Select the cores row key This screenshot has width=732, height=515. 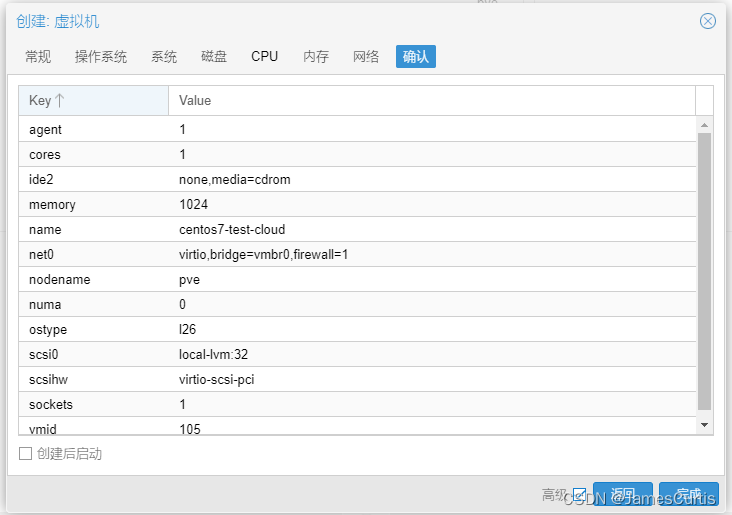45,155
